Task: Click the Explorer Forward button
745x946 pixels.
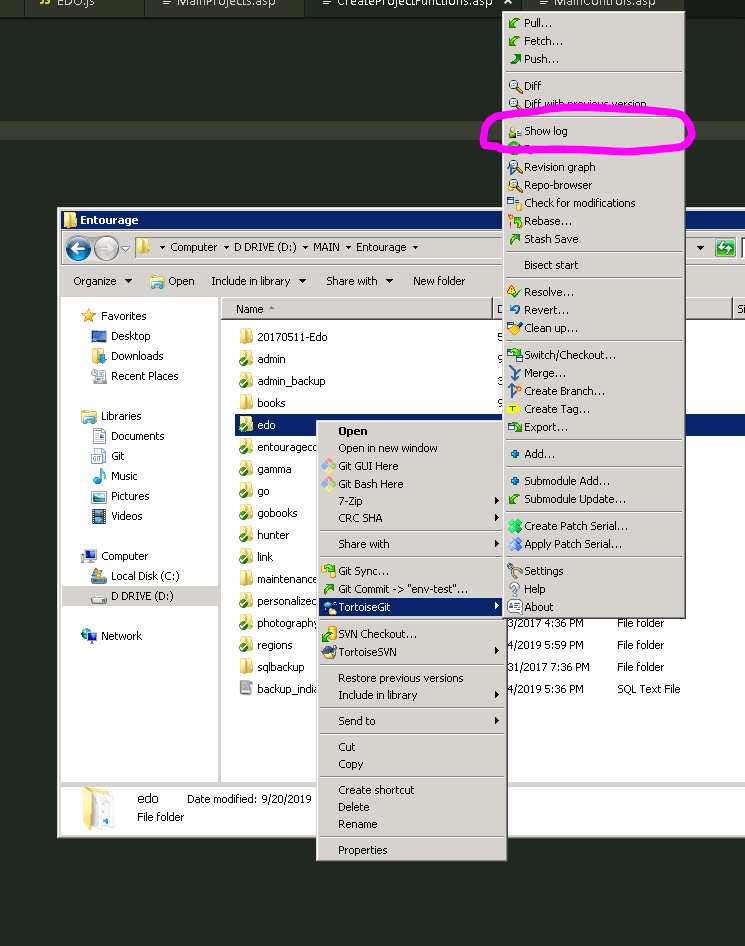Action: (106, 249)
